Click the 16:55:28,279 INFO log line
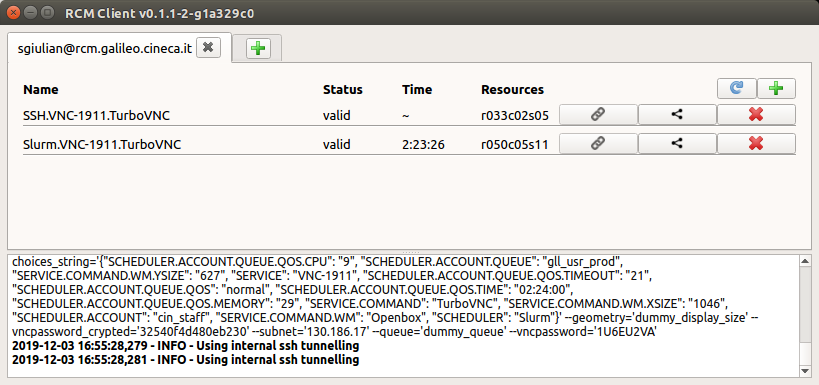This screenshot has width=819, height=385. click(185, 346)
